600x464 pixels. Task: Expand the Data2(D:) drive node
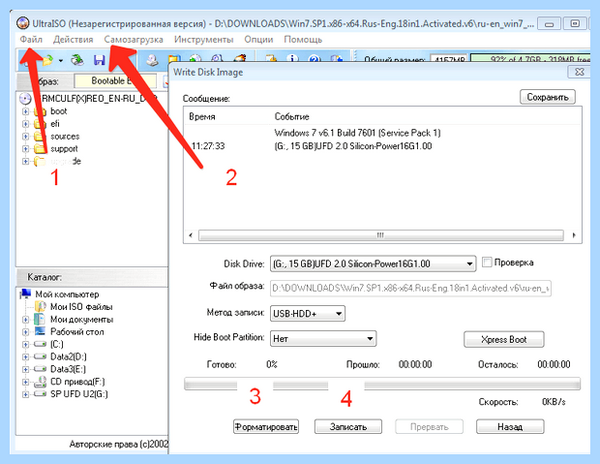coord(25,357)
